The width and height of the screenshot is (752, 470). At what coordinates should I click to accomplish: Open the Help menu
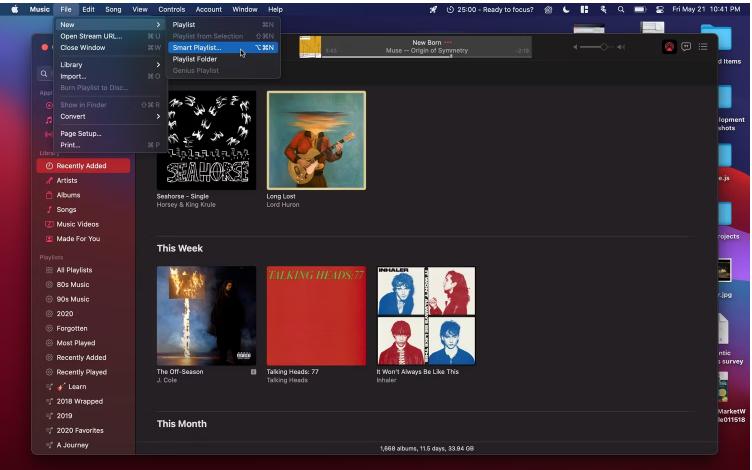tap(275, 9)
